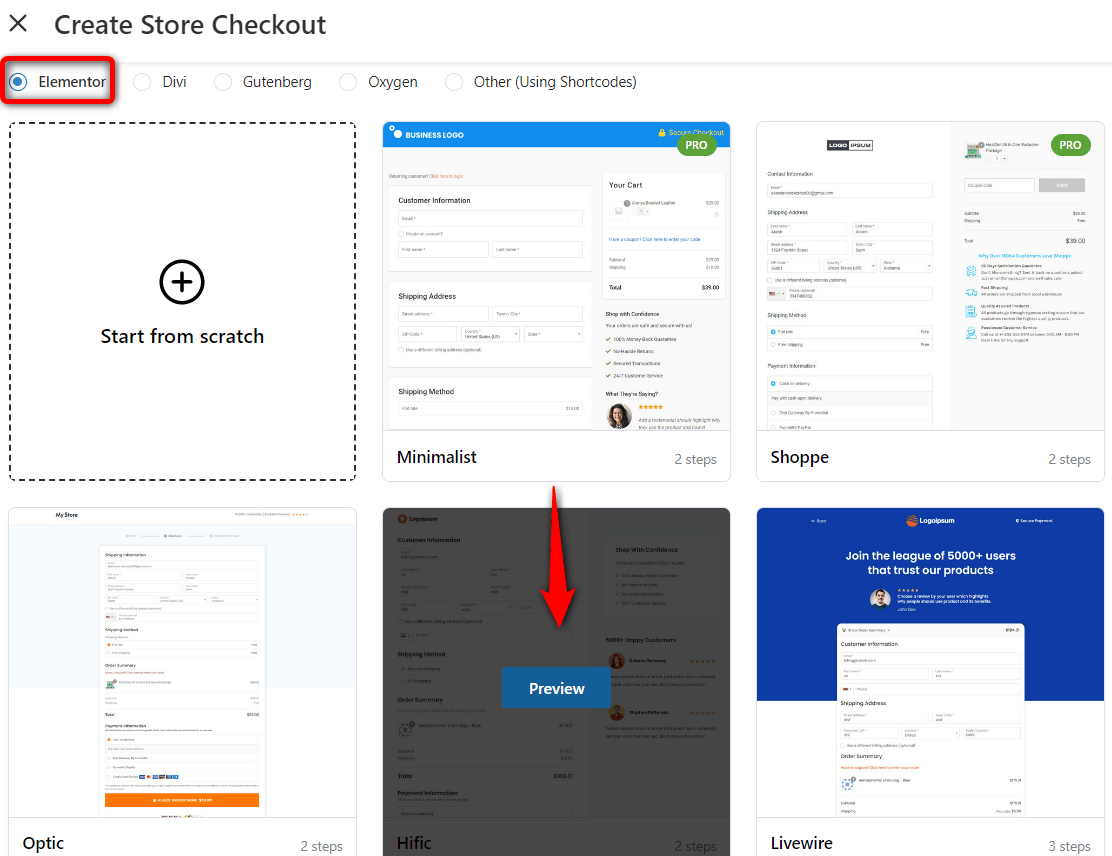
Task: Click the PRO badge on Minimalist template
Action: click(696, 145)
